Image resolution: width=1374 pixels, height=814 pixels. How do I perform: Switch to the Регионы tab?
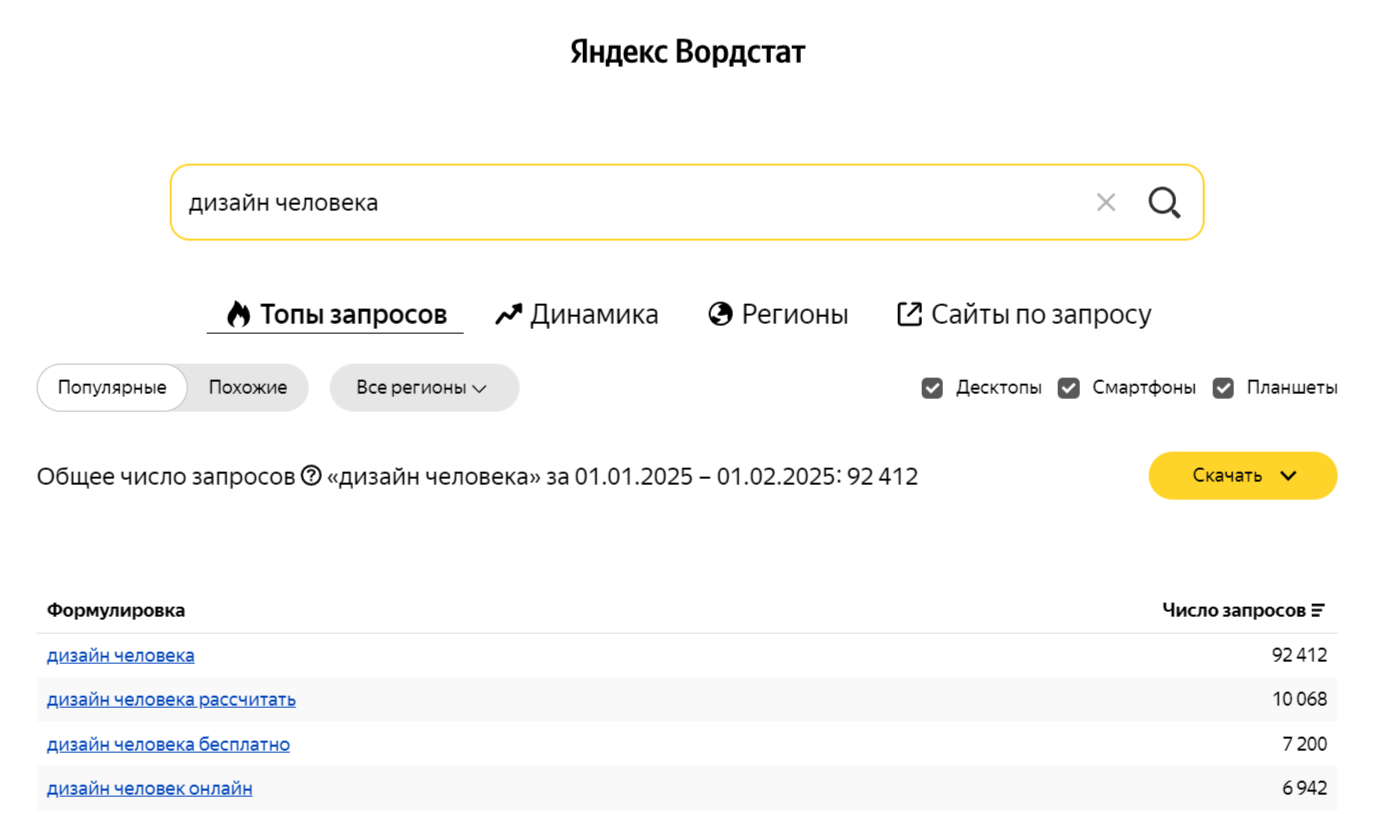pos(778,314)
